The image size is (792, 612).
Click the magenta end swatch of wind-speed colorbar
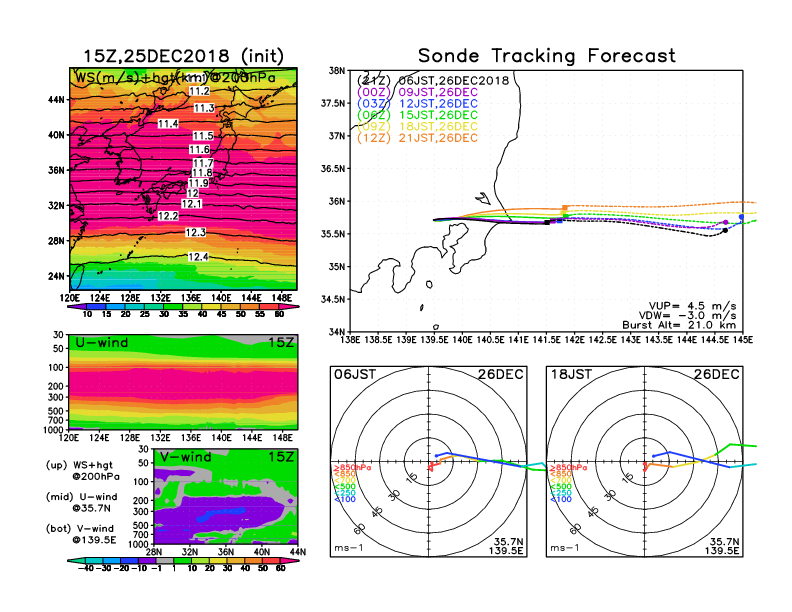pyautogui.click(x=288, y=307)
